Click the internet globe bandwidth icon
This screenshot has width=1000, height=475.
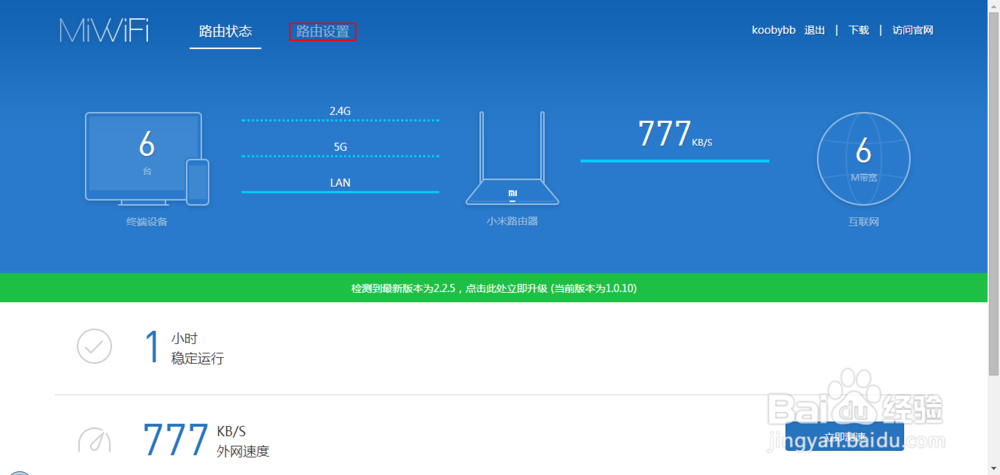point(864,159)
